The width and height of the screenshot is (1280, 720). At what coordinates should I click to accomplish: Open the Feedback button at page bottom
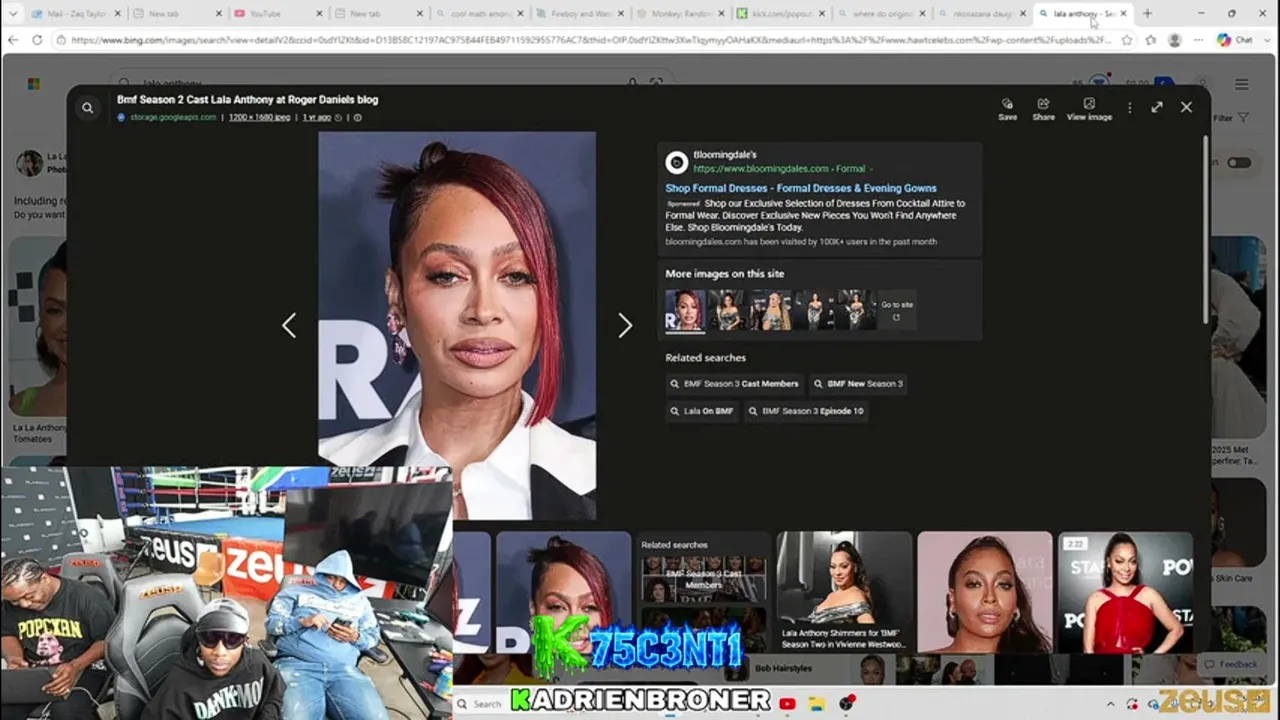1230,664
